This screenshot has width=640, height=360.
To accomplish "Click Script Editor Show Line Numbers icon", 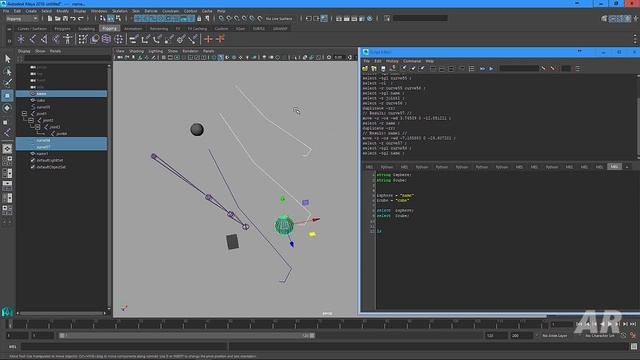I will tap(471, 69).
